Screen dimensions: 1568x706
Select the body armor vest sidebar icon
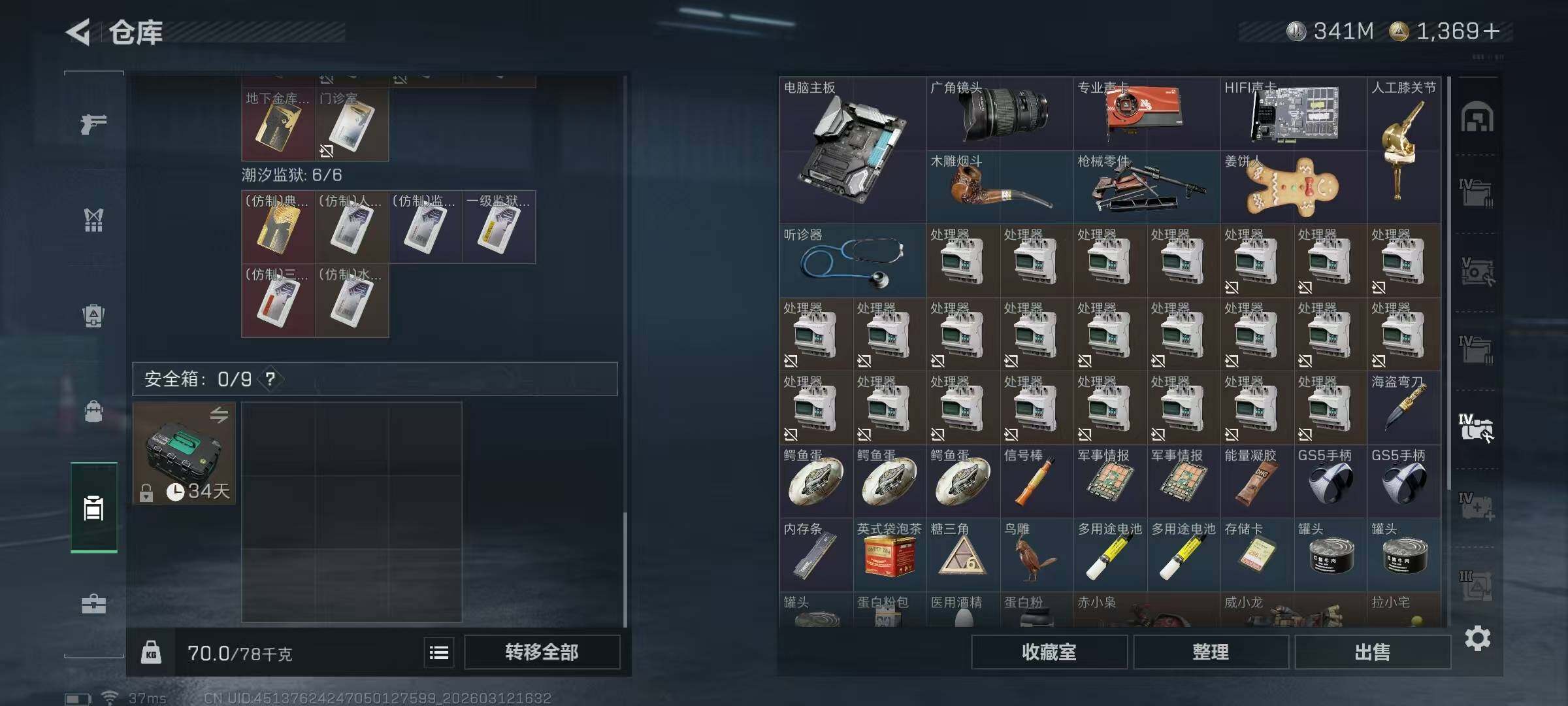(93, 220)
